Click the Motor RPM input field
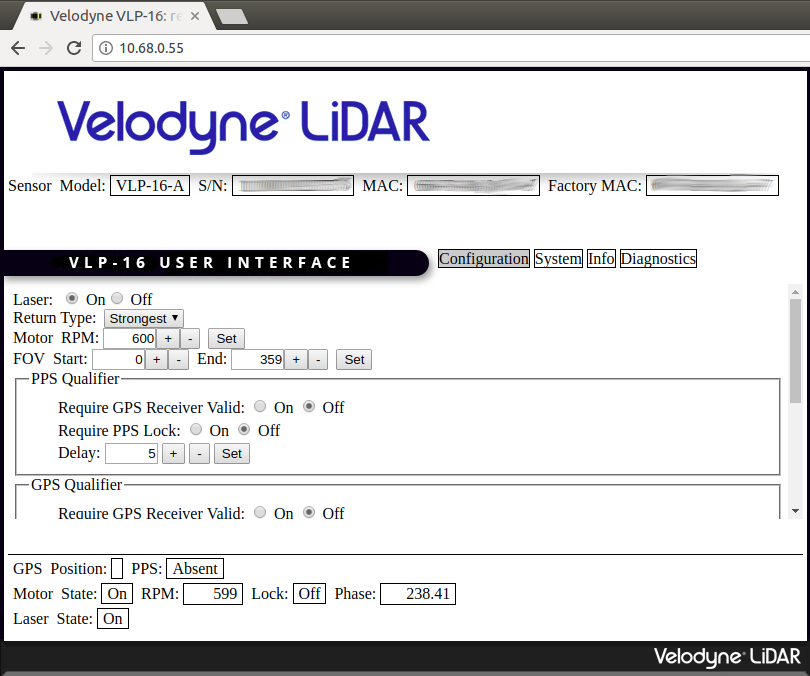Screen dimensions: 810x676 point(130,339)
